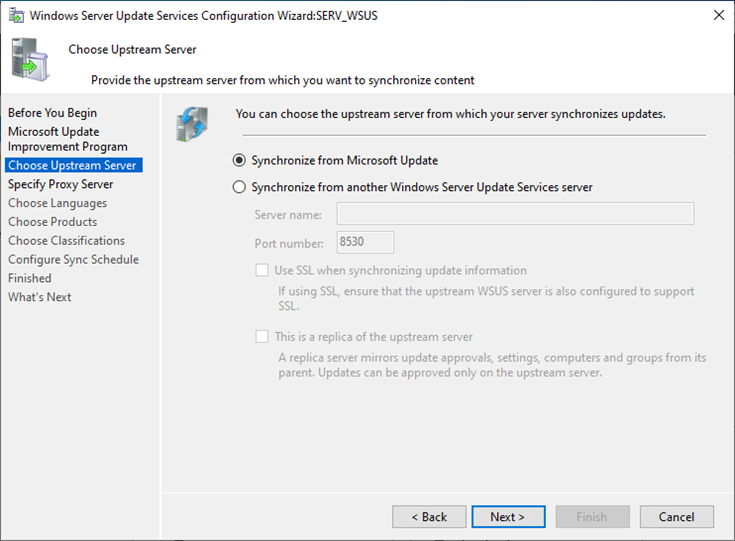The height and width of the screenshot is (541, 735).
Task: Click the 'Choose Upstream Server' header title
Action: coord(132,49)
